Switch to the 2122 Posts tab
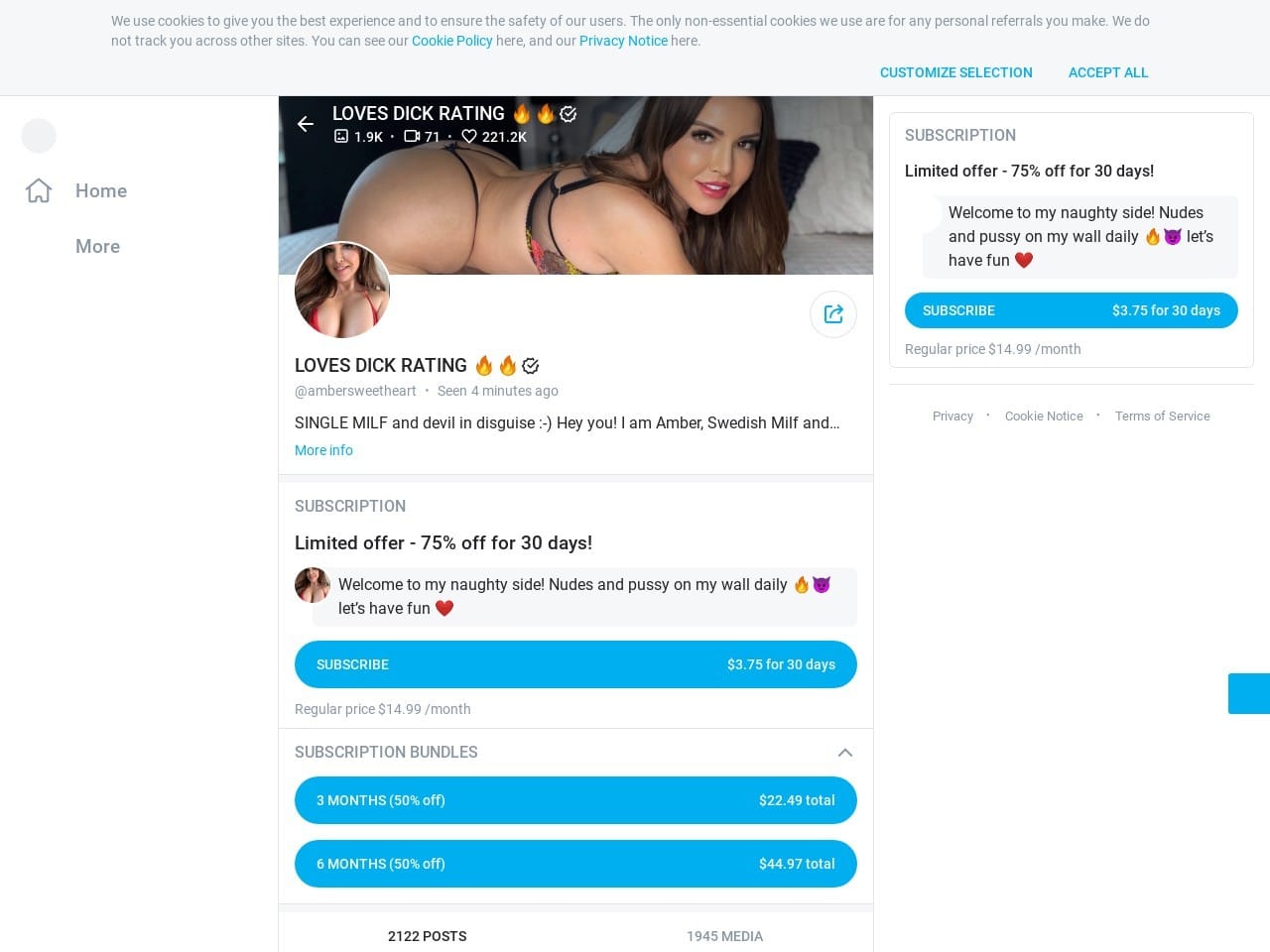The width and height of the screenshot is (1270, 952). point(428,936)
